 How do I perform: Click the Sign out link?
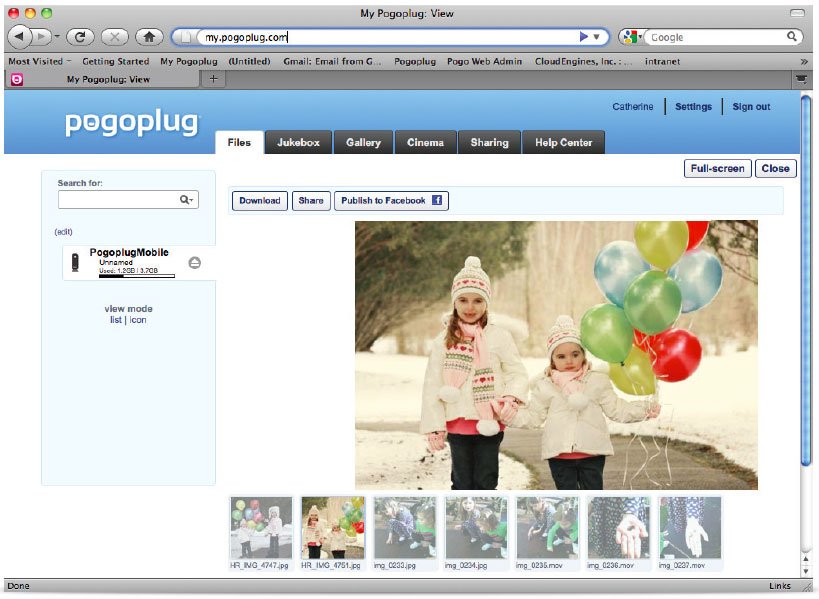(x=751, y=107)
